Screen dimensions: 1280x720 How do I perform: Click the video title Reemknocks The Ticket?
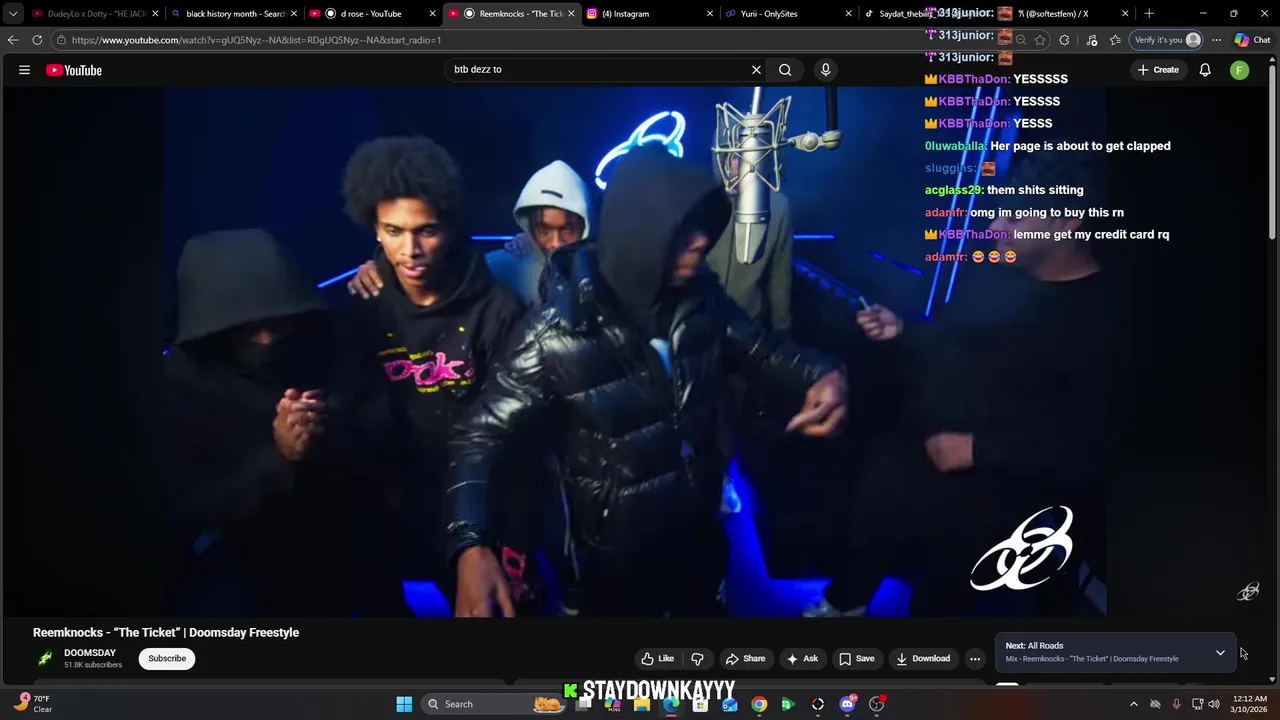tap(166, 632)
